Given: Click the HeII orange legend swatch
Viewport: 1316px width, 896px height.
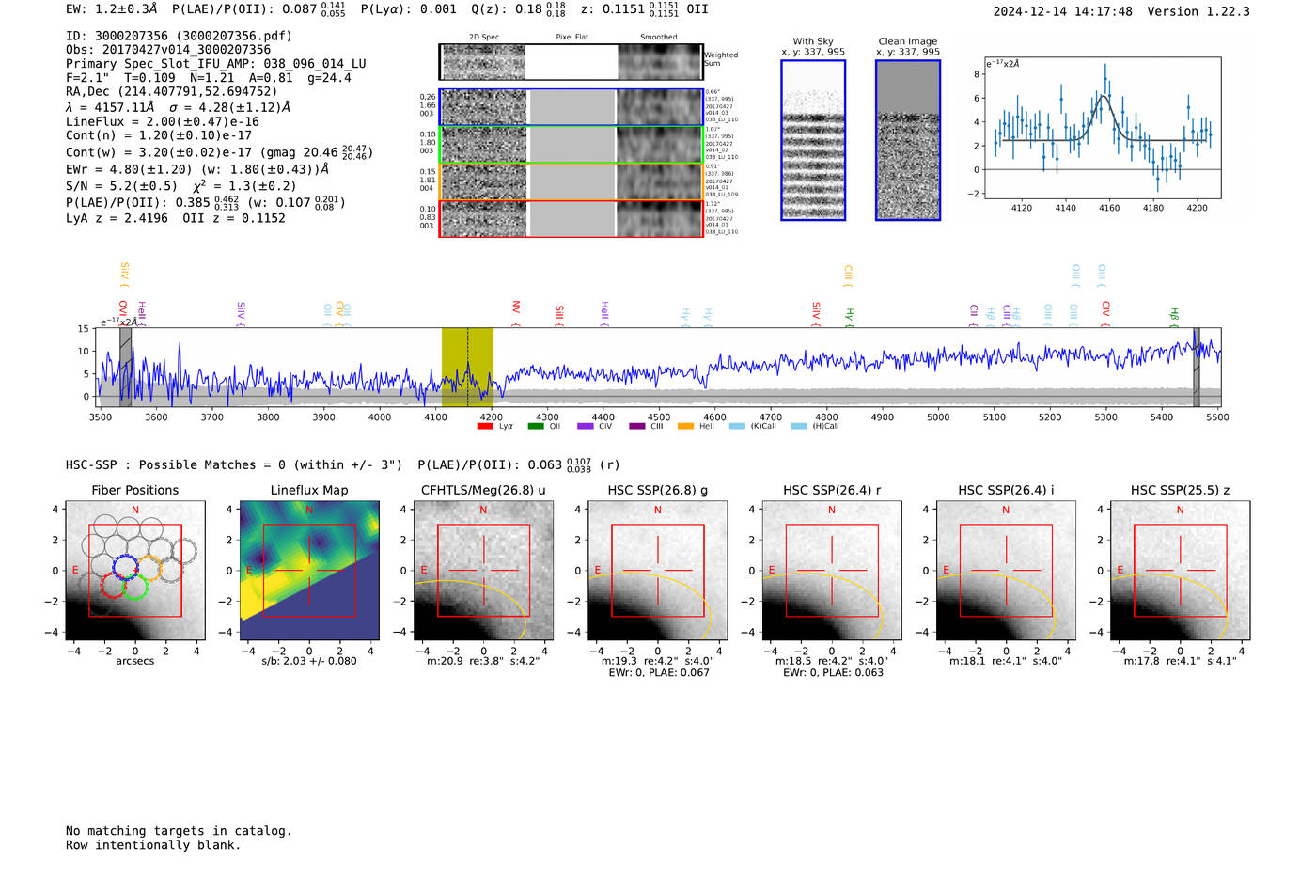Looking at the screenshot, I should [x=686, y=427].
